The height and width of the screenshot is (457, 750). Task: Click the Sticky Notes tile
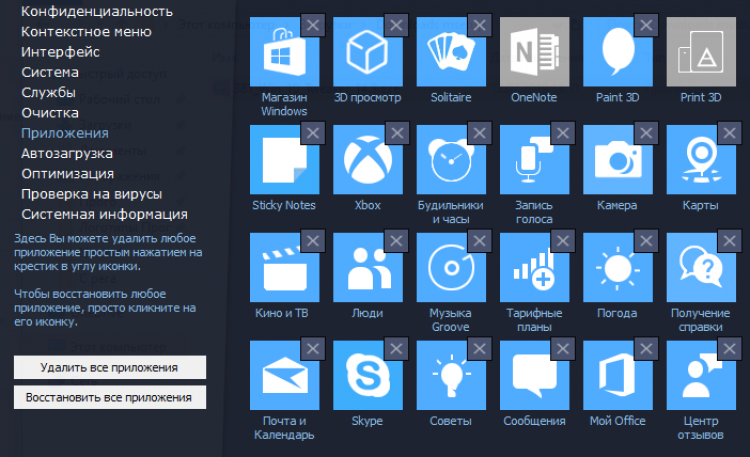[285, 159]
